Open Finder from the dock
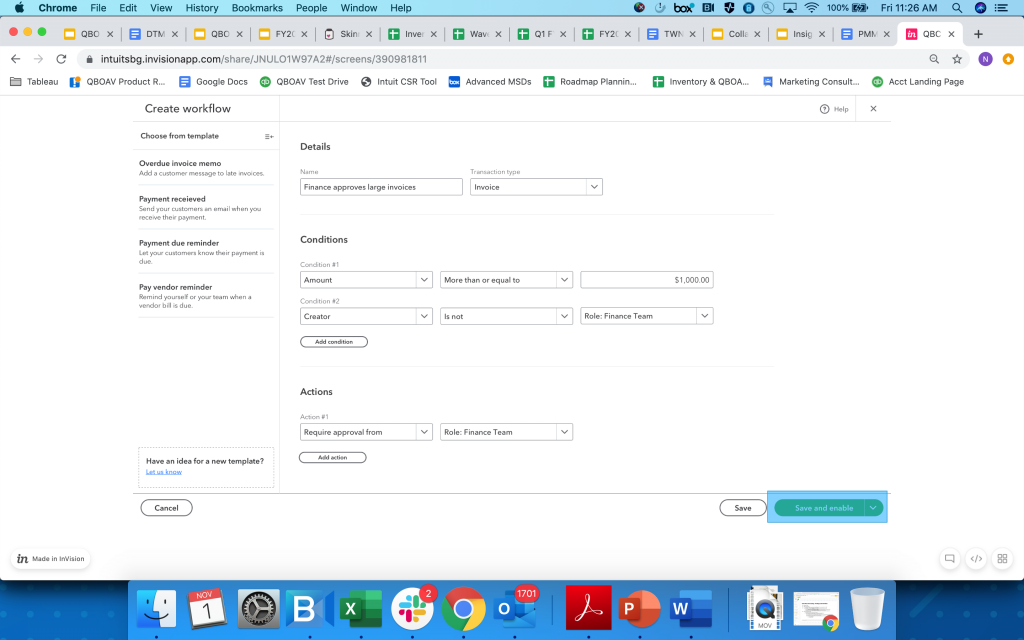The width and height of the screenshot is (1024, 640). pos(156,609)
